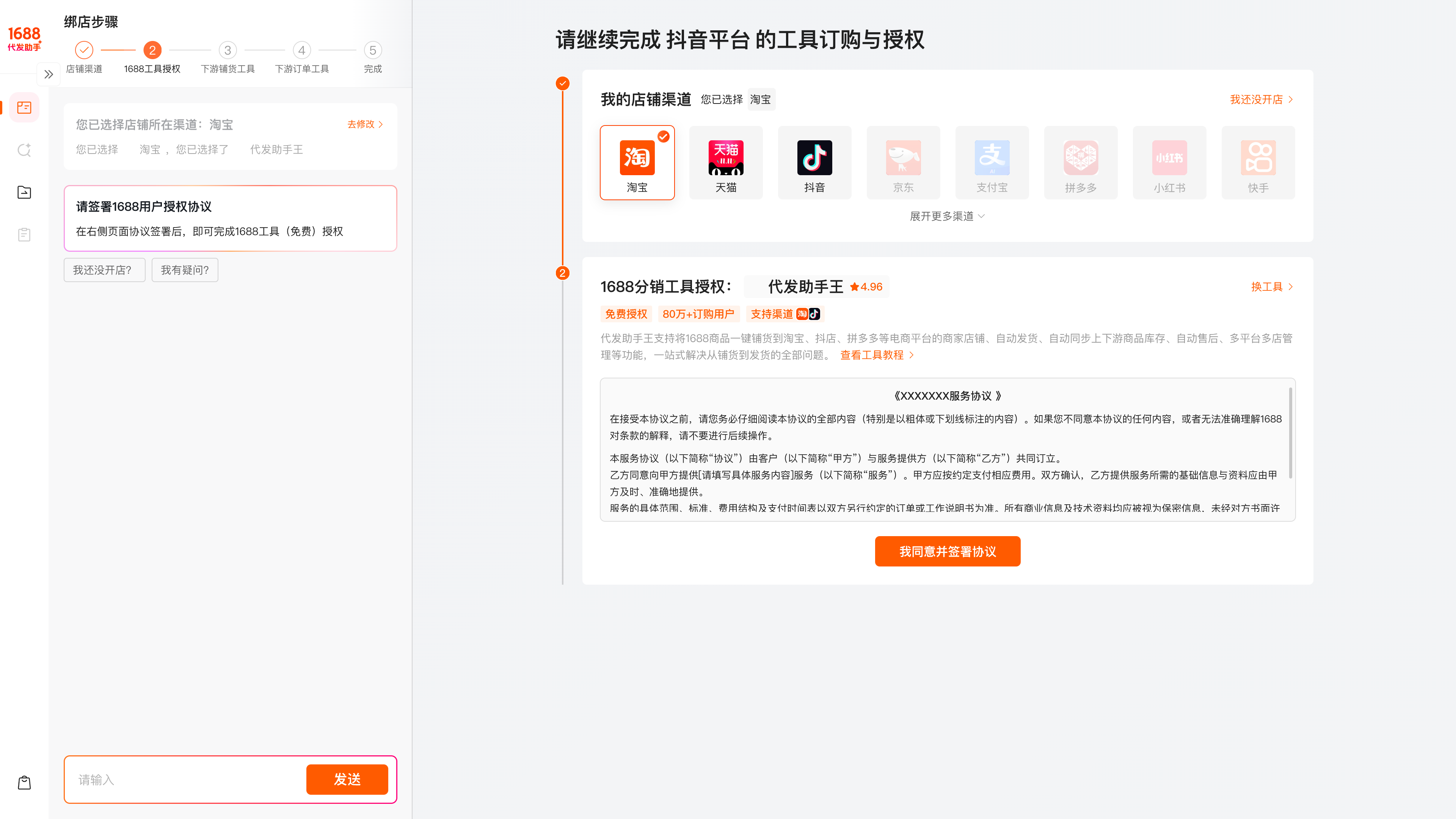Viewport: 1456px width, 819px height.
Task: Click the 我有疑问? quick reply button
Action: point(185,270)
